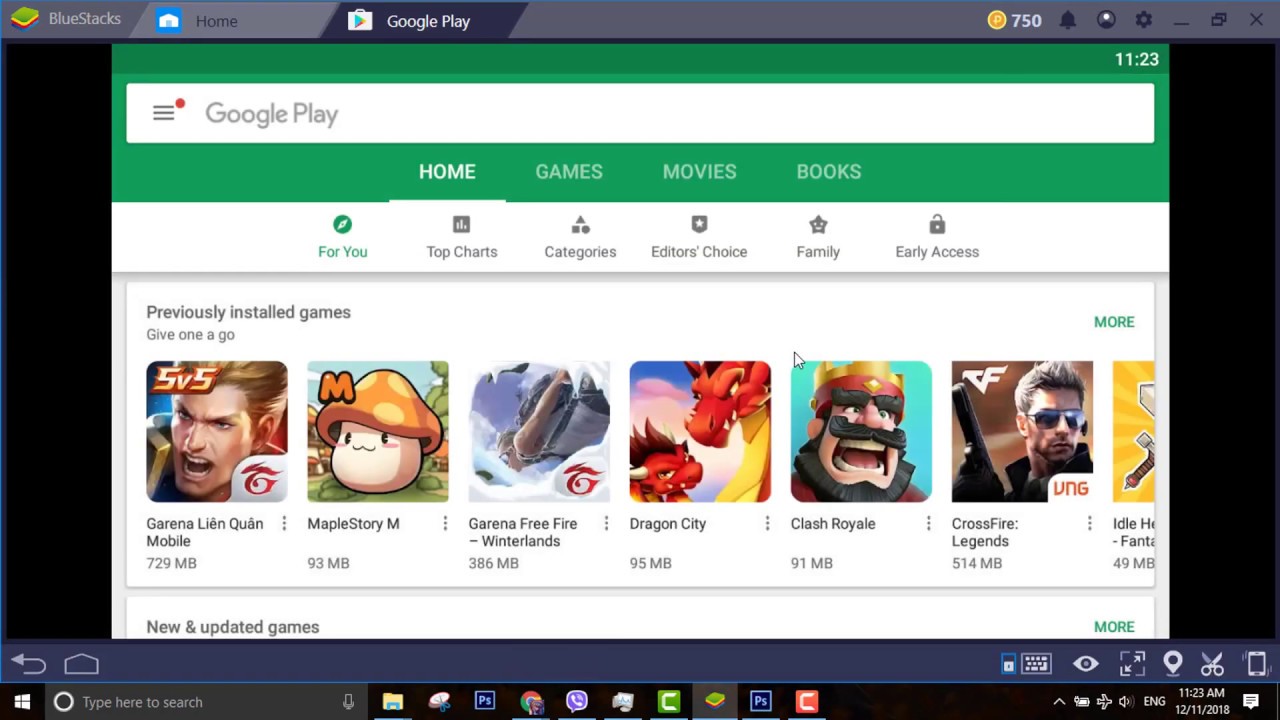This screenshot has height=720, width=1280.
Task: Click the Google Play search field
Action: click(640, 113)
